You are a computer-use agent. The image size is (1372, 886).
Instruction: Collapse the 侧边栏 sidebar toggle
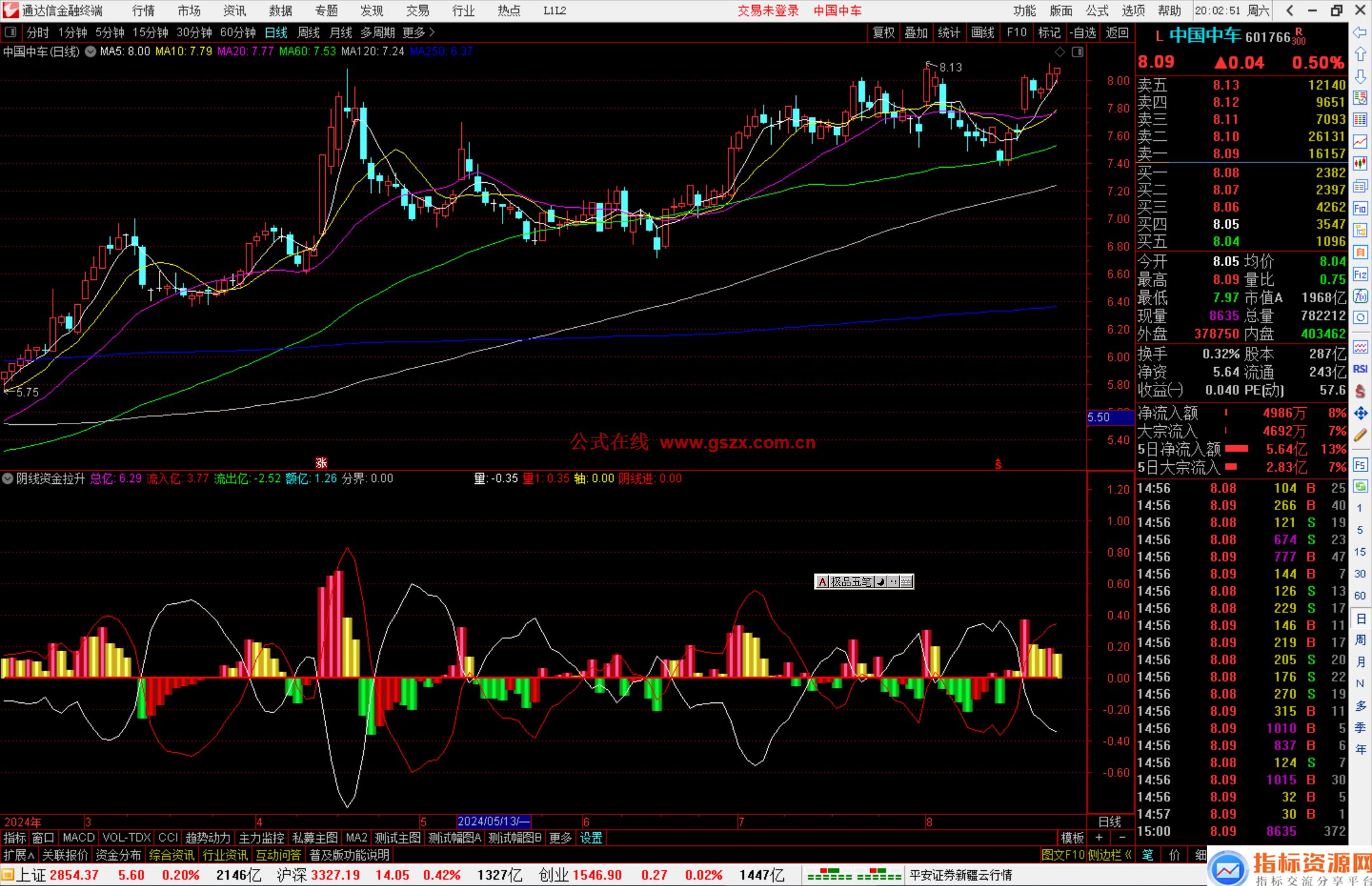click(1110, 856)
